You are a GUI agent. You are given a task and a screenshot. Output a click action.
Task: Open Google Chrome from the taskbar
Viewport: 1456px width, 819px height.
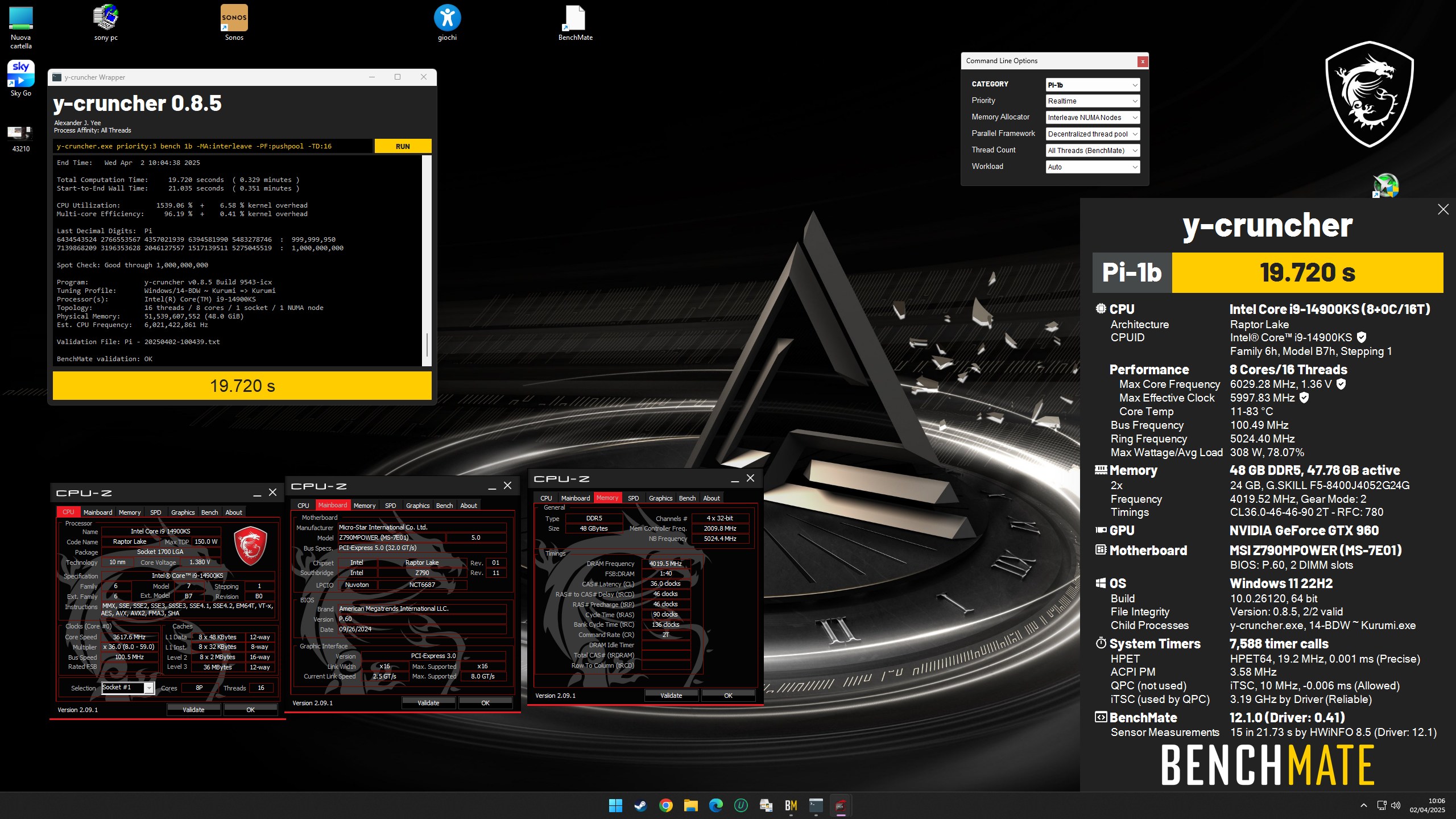pyautogui.click(x=665, y=805)
